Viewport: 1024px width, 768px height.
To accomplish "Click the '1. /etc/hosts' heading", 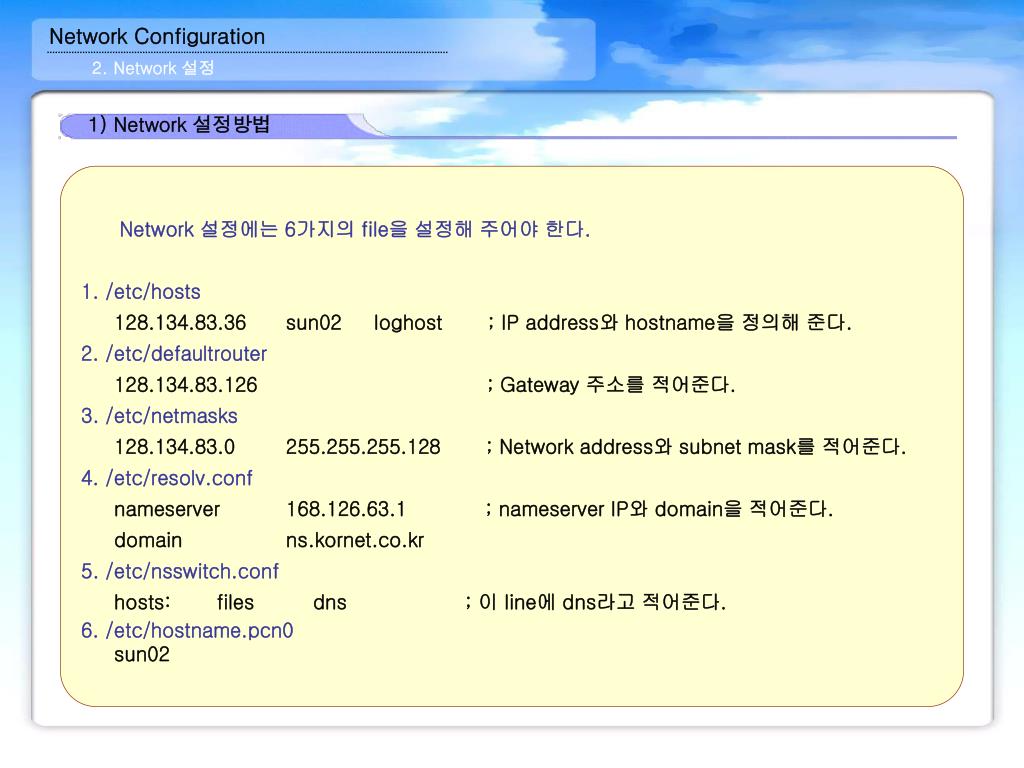I will click(141, 291).
